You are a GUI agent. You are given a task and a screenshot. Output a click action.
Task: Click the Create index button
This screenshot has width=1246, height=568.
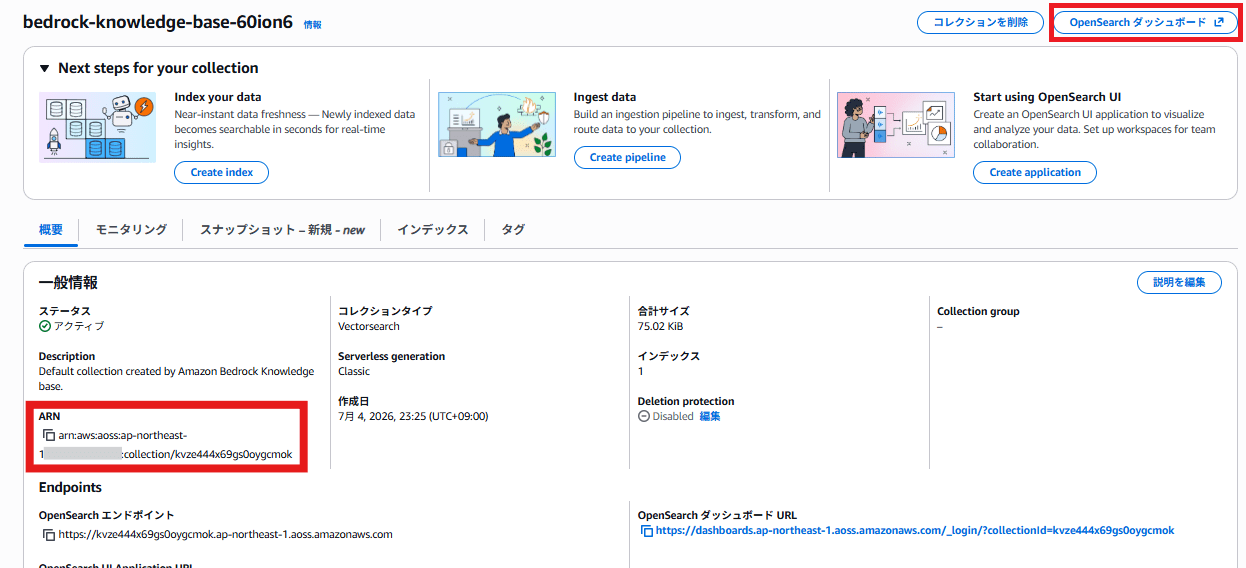point(222,172)
